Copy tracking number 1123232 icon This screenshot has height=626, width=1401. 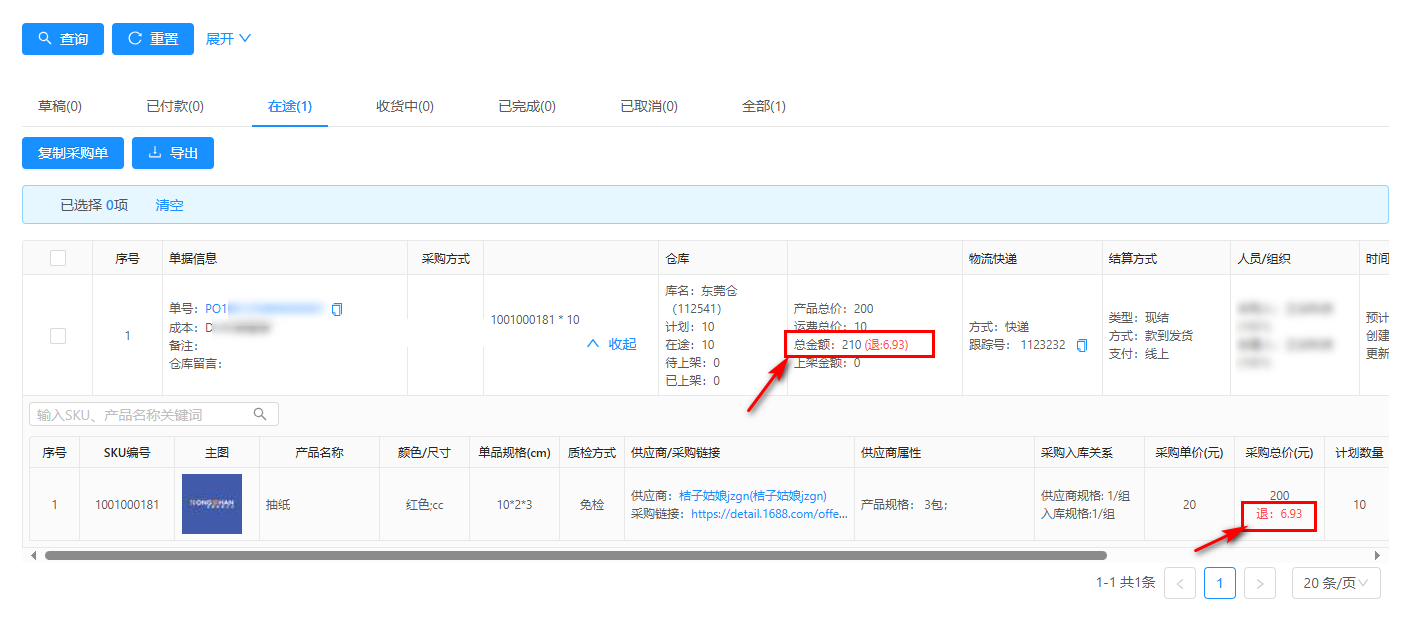click(x=1082, y=345)
